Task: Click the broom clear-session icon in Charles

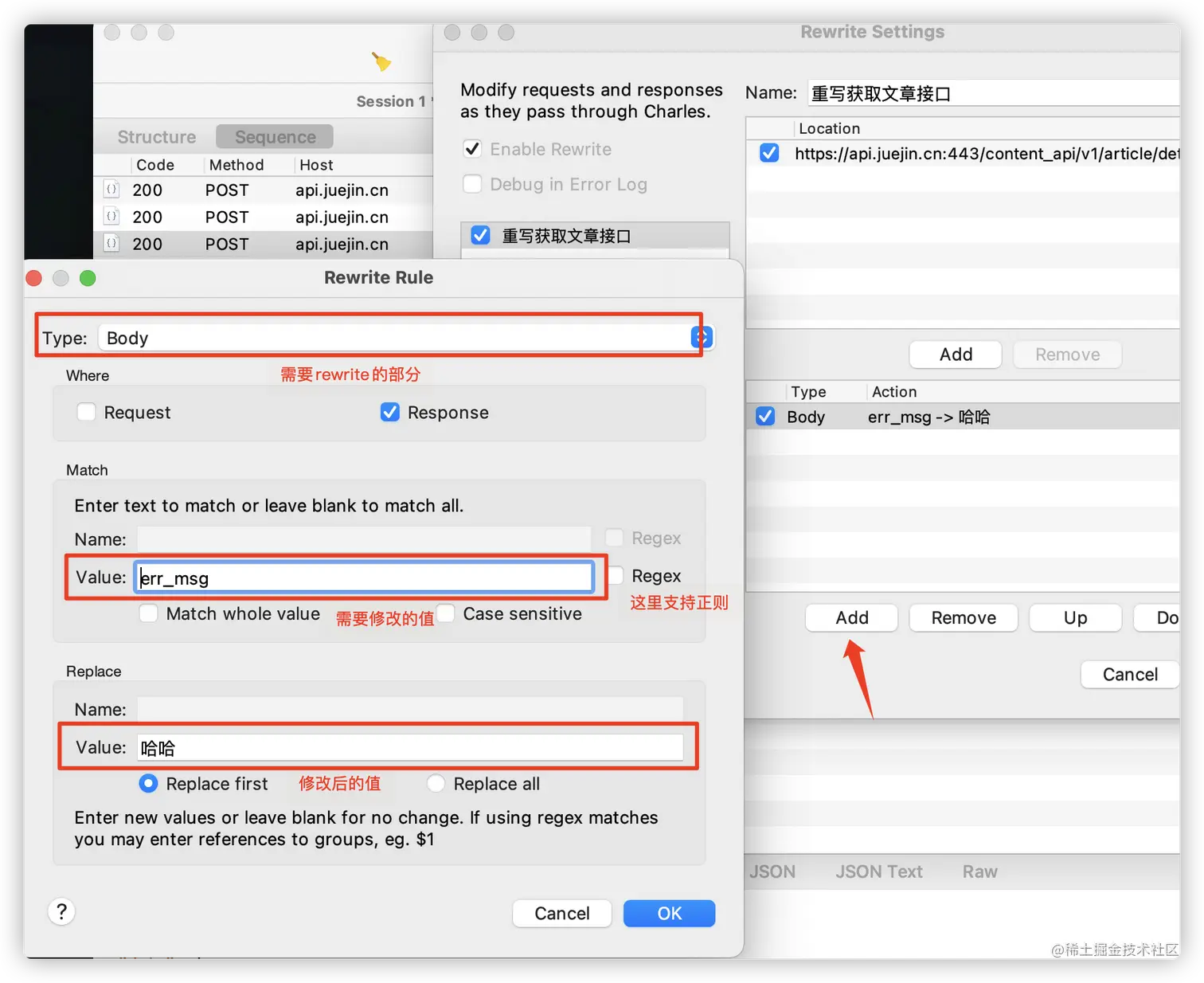Action: click(x=381, y=61)
